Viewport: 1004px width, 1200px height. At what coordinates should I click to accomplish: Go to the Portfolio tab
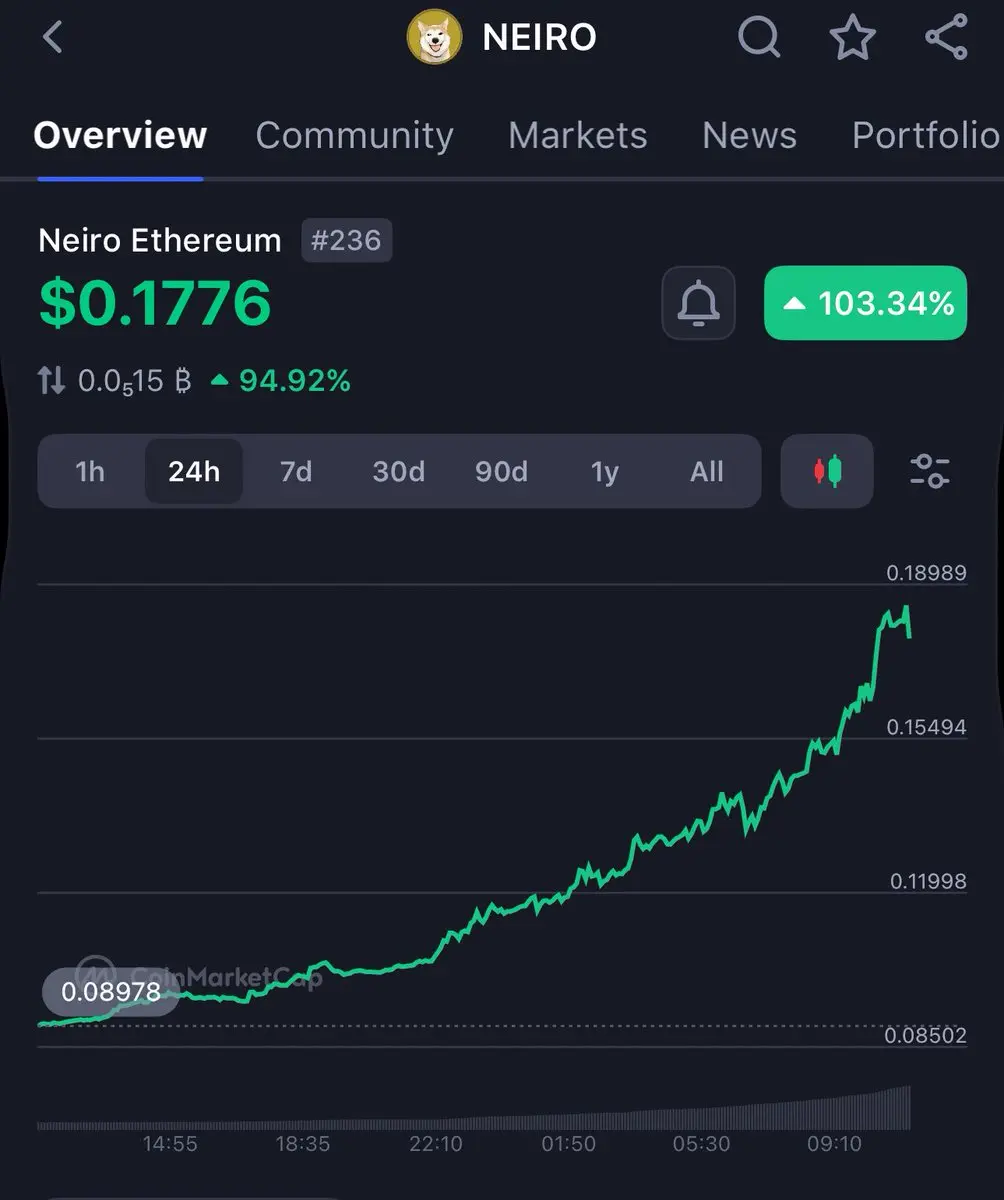pos(926,135)
